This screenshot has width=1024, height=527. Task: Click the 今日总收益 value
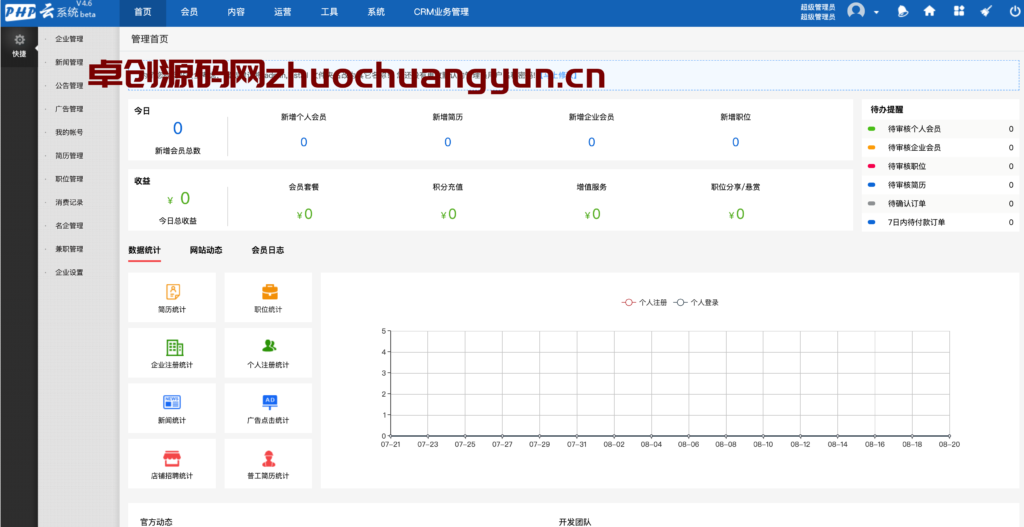tap(178, 199)
